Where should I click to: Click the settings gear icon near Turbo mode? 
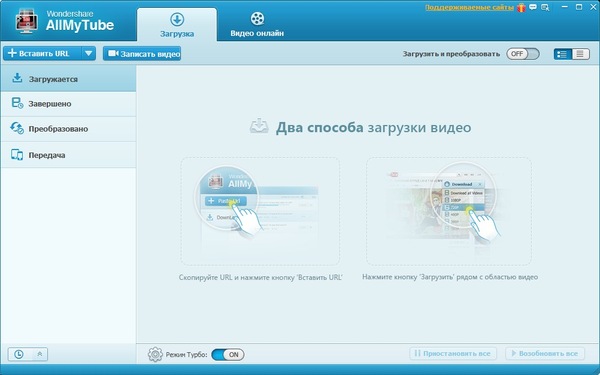pos(155,354)
